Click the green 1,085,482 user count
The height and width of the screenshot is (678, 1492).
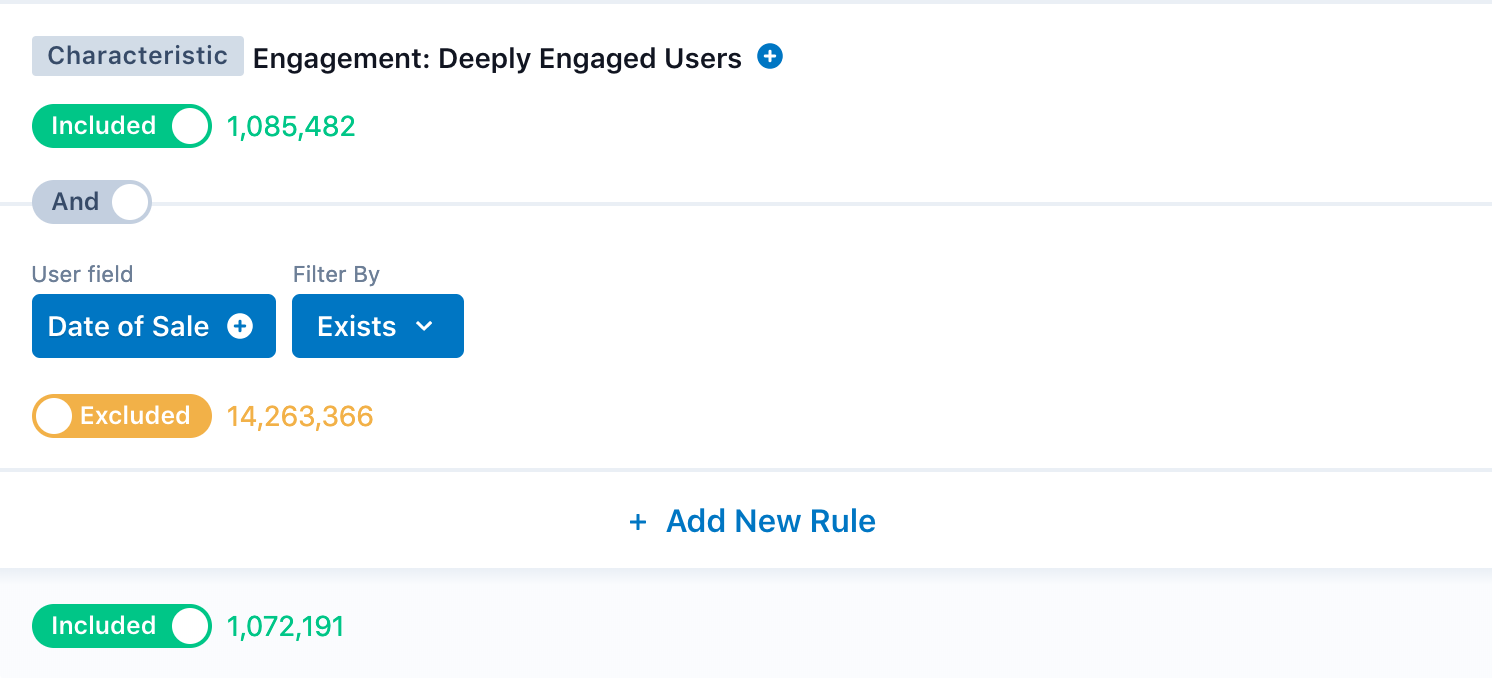pyautogui.click(x=291, y=127)
